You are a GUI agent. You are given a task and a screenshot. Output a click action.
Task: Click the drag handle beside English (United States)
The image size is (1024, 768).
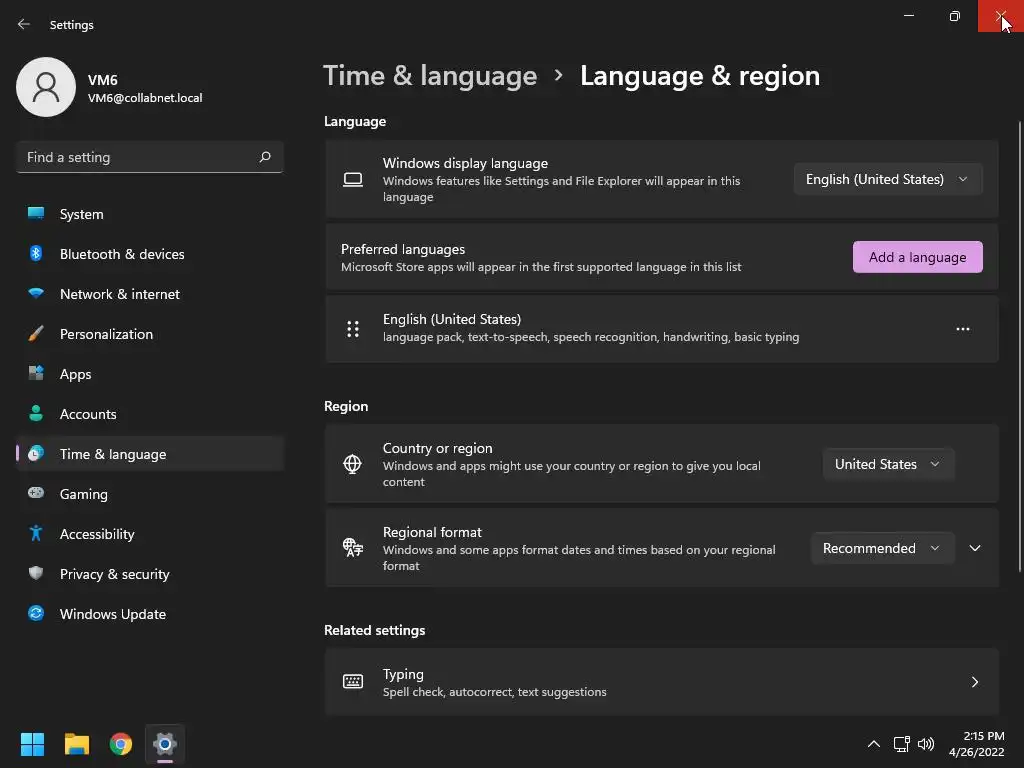click(353, 328)
